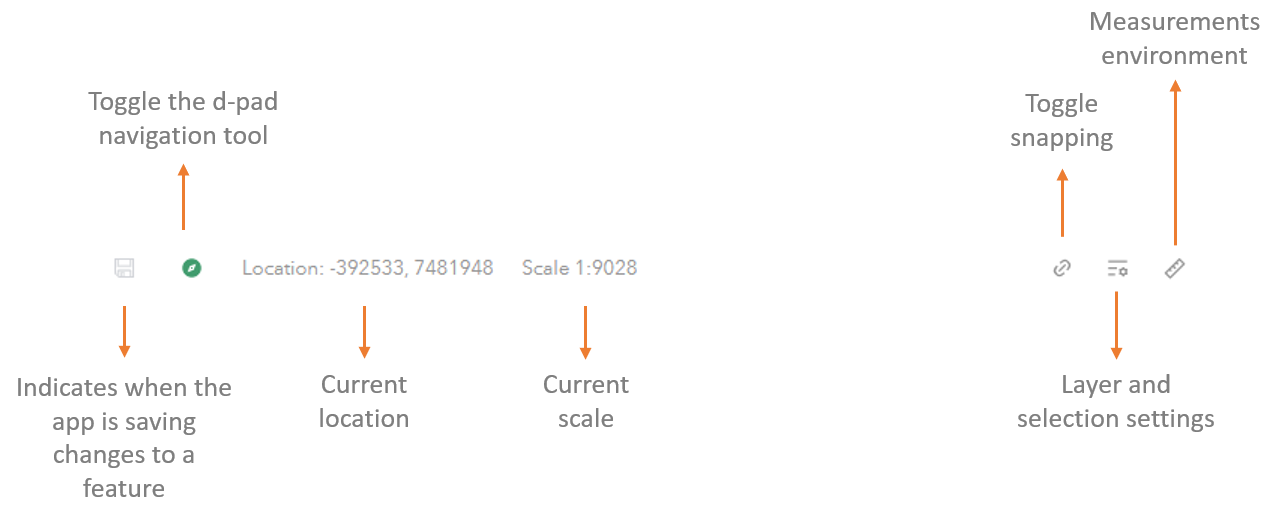Click the orange arrow below the save icon

pos(124,331)
